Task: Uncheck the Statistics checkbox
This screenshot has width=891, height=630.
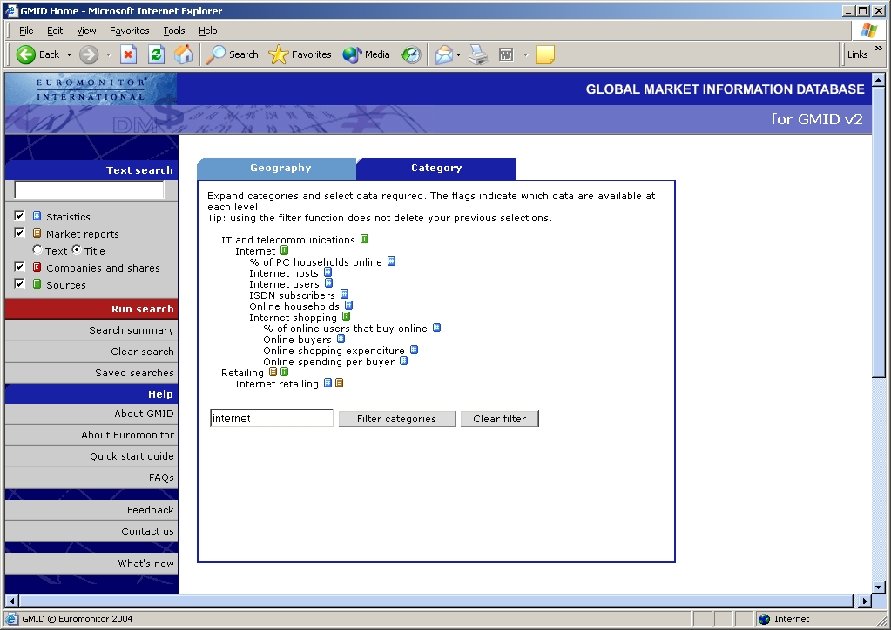Action: tap(19, 216)
